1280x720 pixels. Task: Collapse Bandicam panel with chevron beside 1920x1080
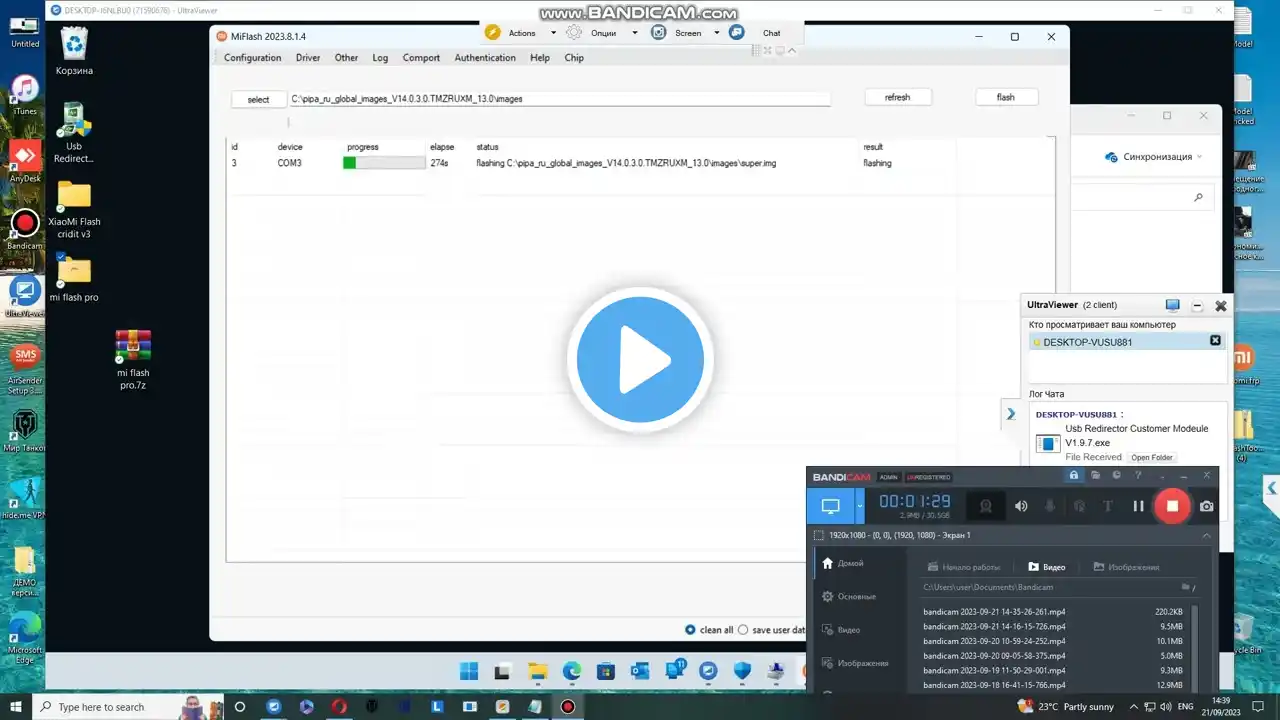click(1206, 535)
